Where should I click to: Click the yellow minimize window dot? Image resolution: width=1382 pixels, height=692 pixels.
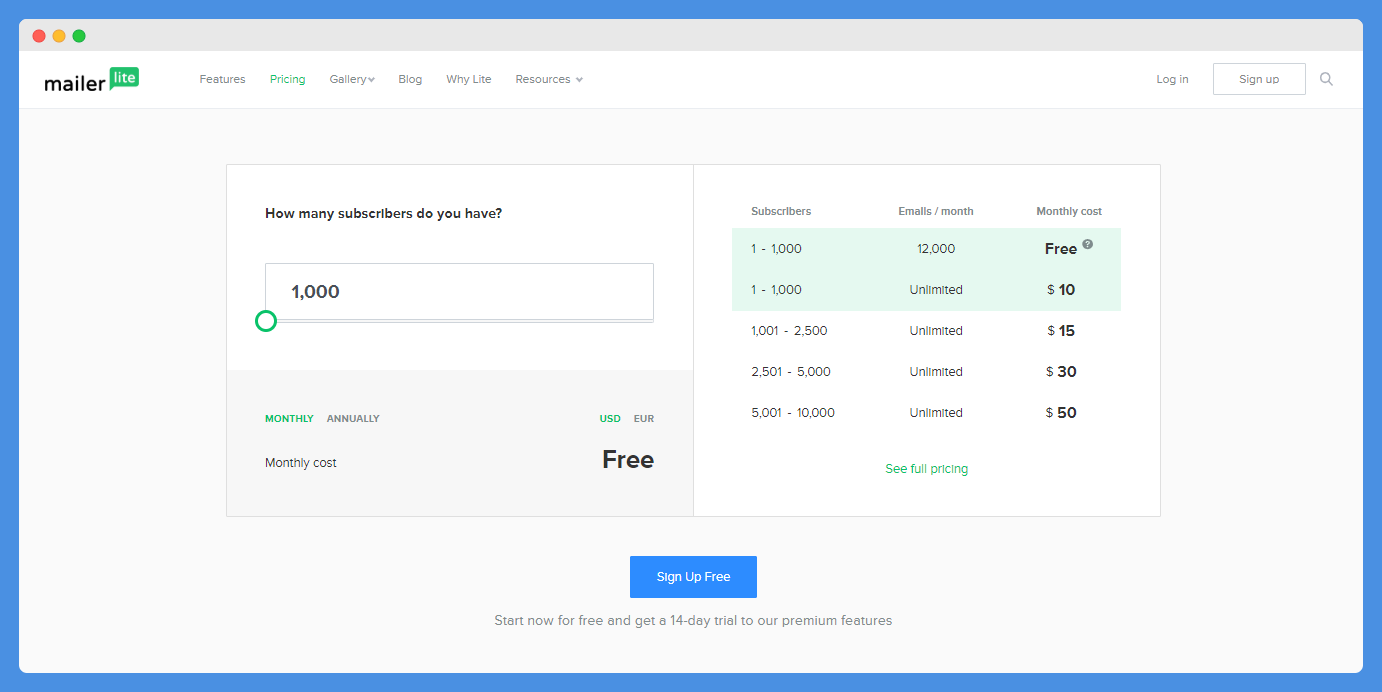point(59,36)
